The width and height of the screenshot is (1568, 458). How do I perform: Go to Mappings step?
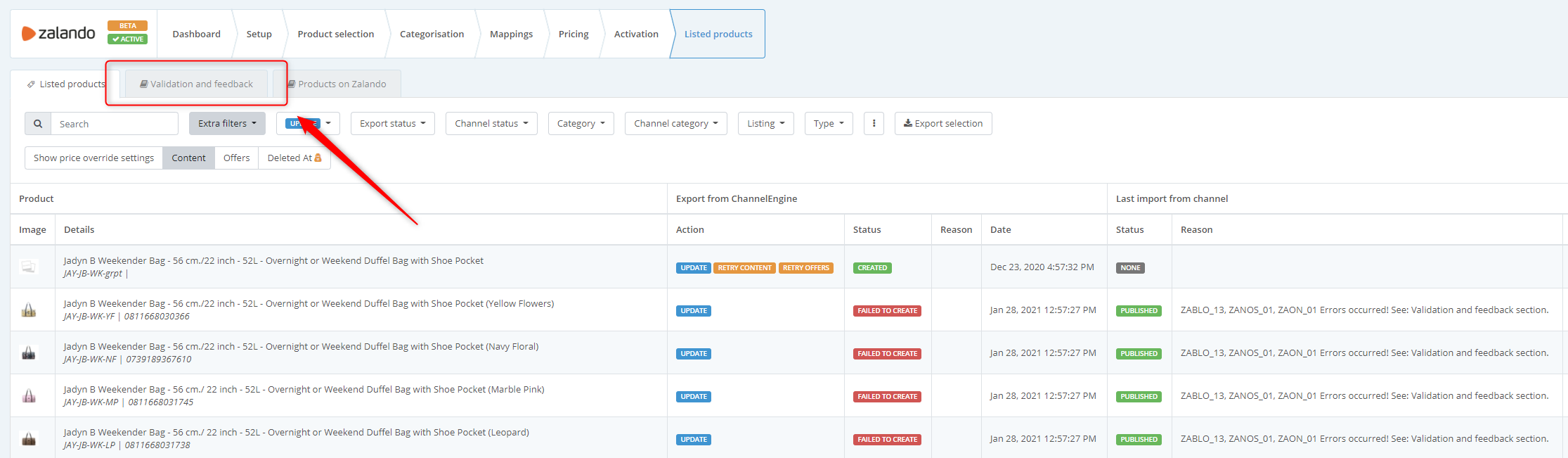pyautogui.click(x=511, y=34)
